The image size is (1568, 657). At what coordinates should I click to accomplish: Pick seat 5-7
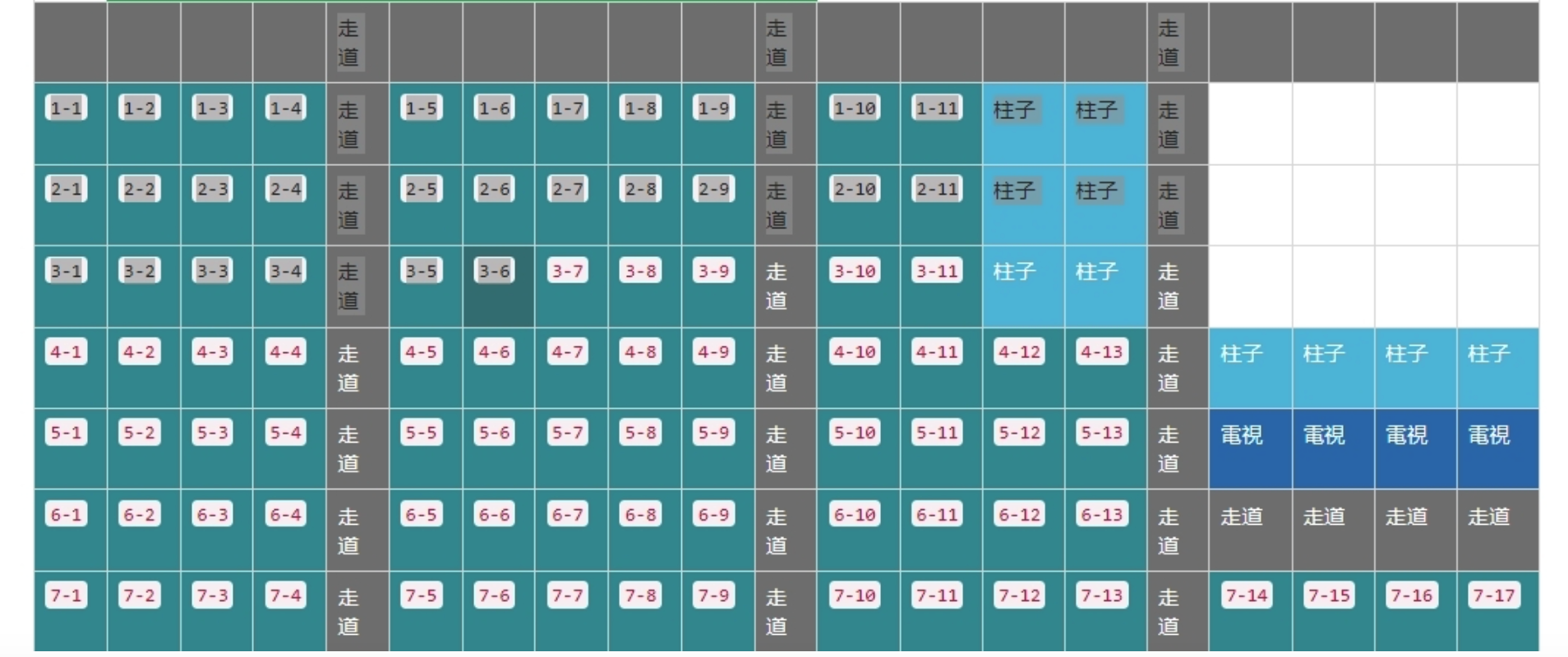(x=567, y=433)
